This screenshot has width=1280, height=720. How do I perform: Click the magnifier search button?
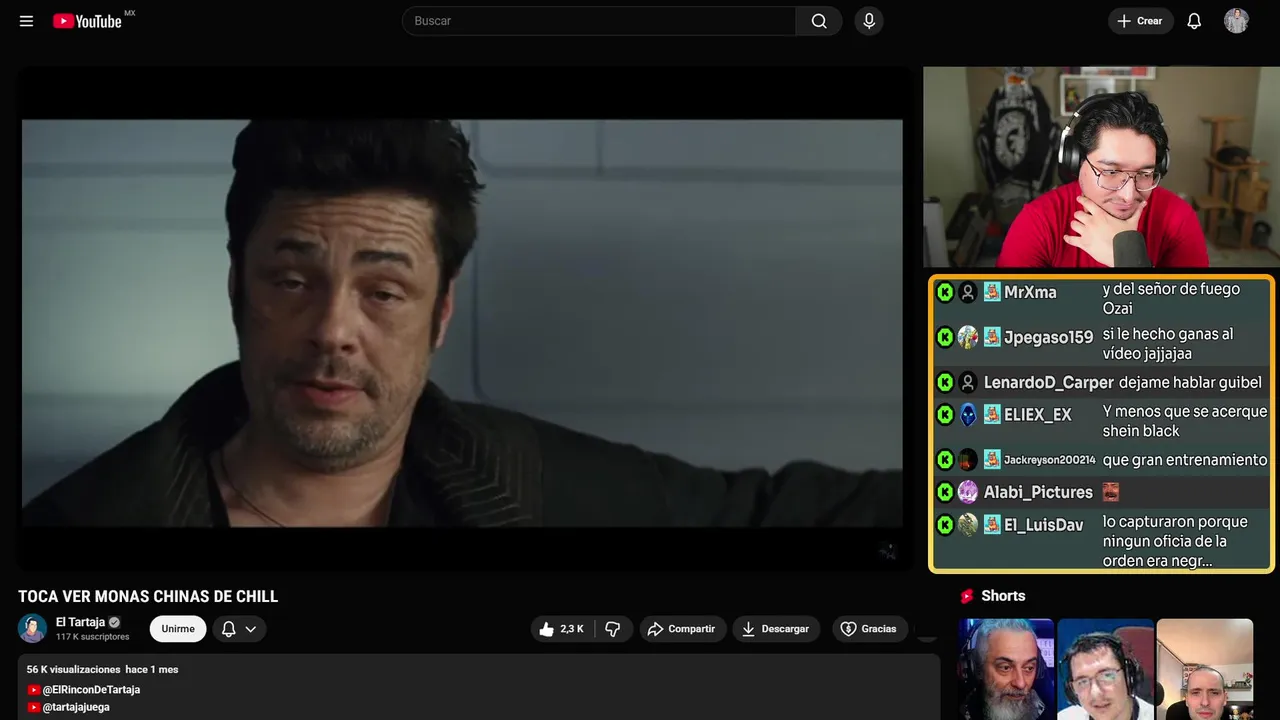pyautogui.click(x=819, y=21)
